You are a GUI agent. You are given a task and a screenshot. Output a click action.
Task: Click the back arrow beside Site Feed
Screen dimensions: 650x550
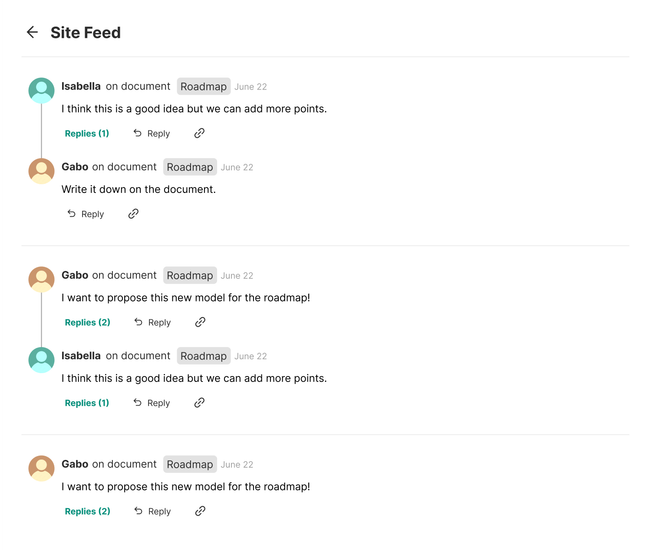click(x=32, y=32)
